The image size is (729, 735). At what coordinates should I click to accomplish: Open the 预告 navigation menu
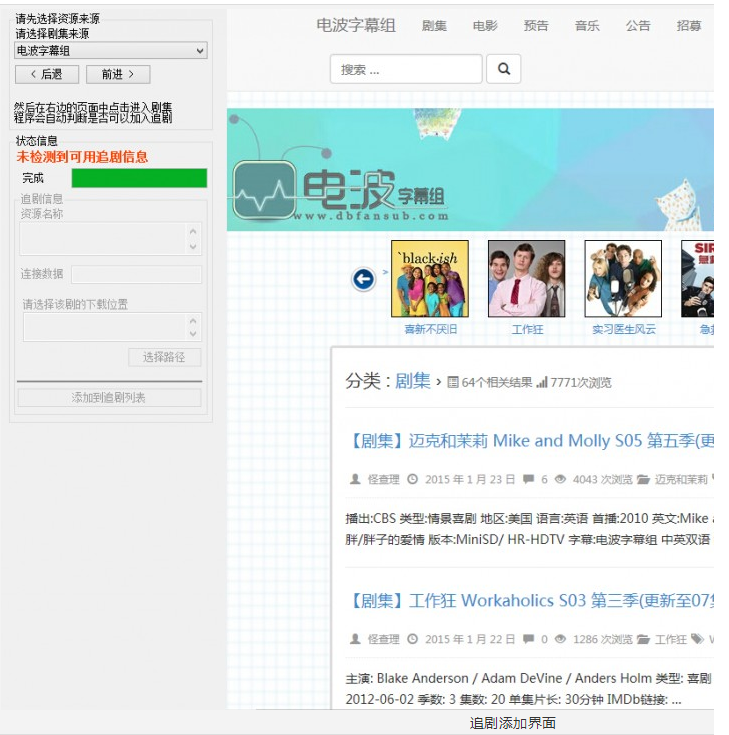pyautogui.click(x=536, y=26)
